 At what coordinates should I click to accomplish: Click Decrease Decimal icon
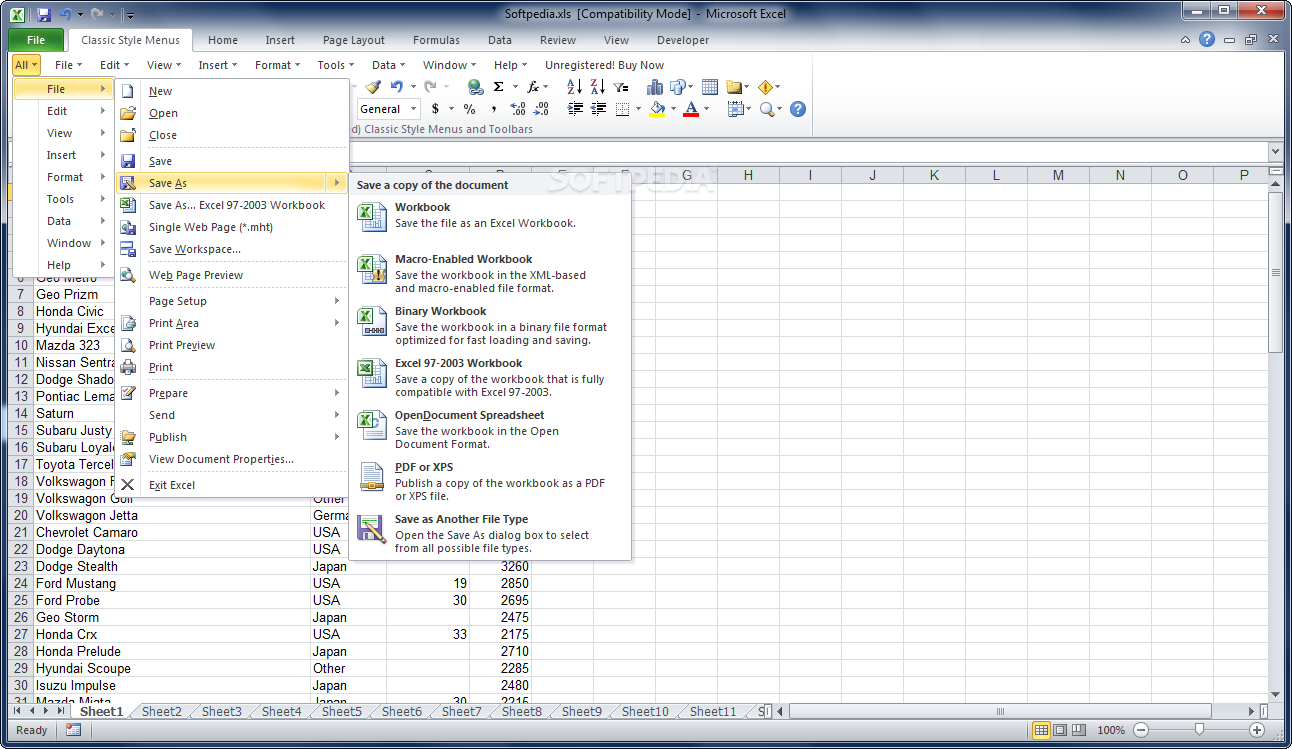coord(541,109)
